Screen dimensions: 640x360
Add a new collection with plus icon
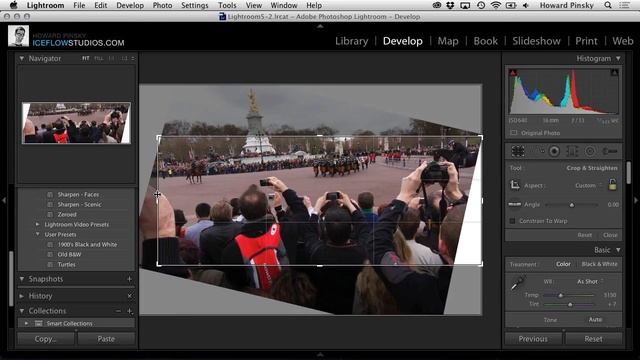(129, 311)
